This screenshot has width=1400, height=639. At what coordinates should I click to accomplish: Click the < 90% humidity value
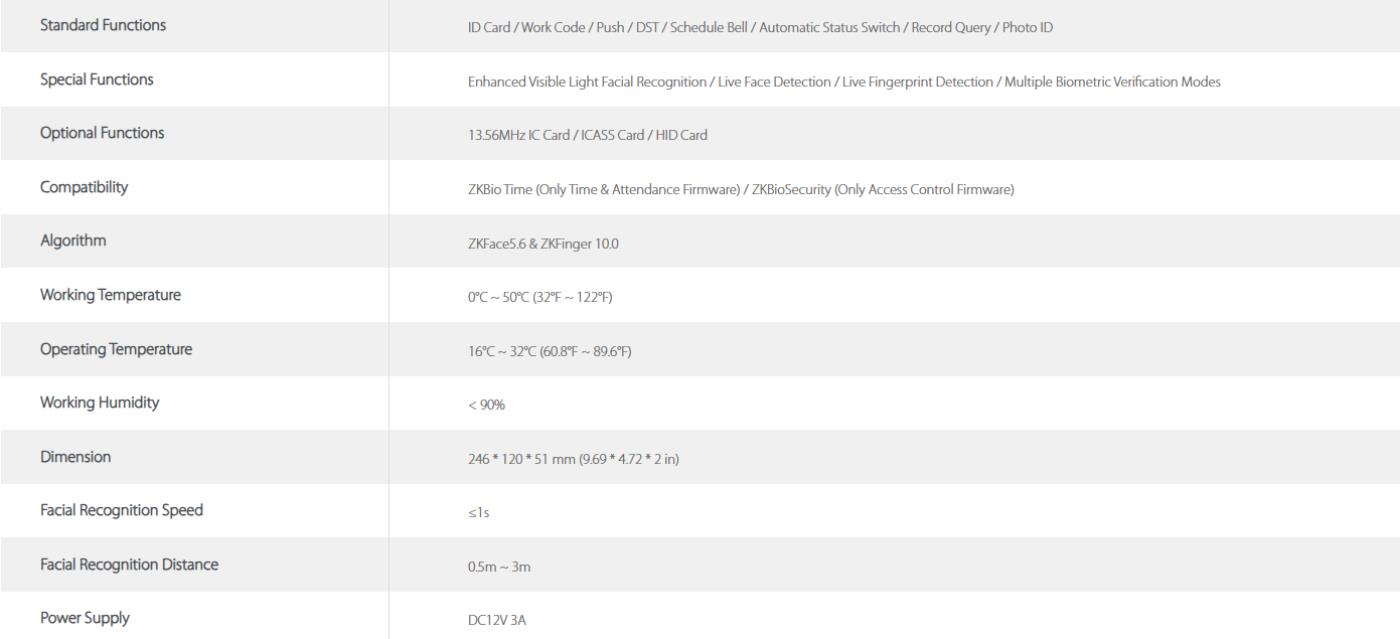tap(470, 405)
